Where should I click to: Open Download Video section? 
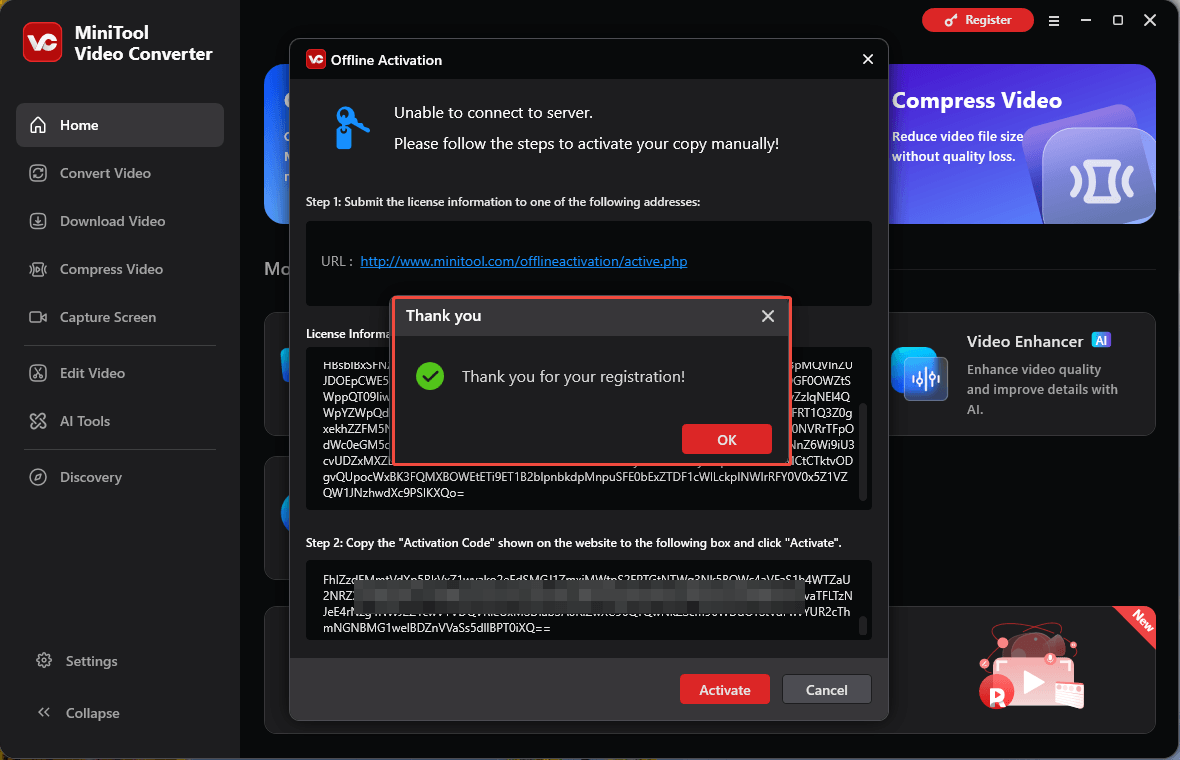tap(120, 221)
